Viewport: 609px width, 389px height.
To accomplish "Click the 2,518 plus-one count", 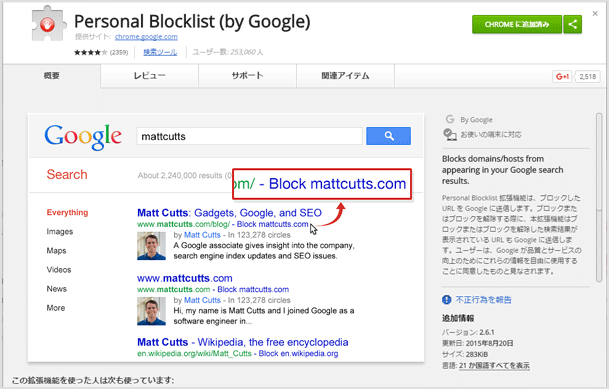I will 588,76.
